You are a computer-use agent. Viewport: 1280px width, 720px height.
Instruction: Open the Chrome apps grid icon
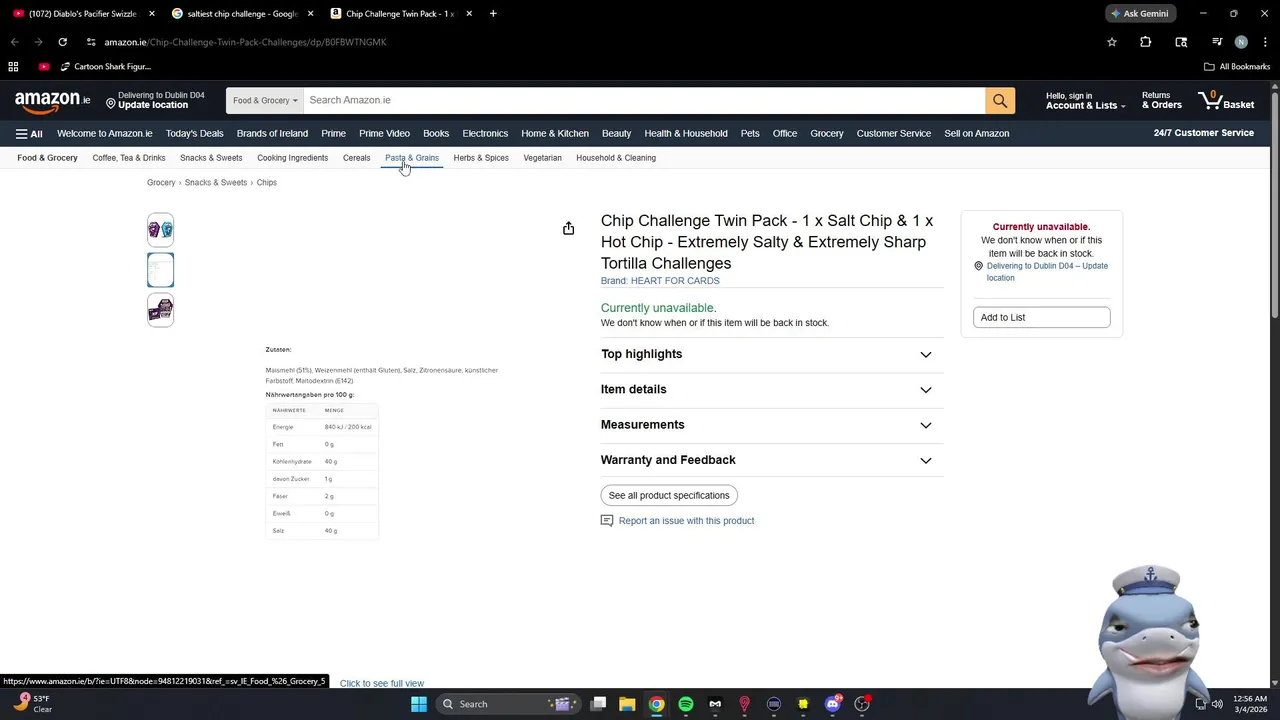[13, 66]
